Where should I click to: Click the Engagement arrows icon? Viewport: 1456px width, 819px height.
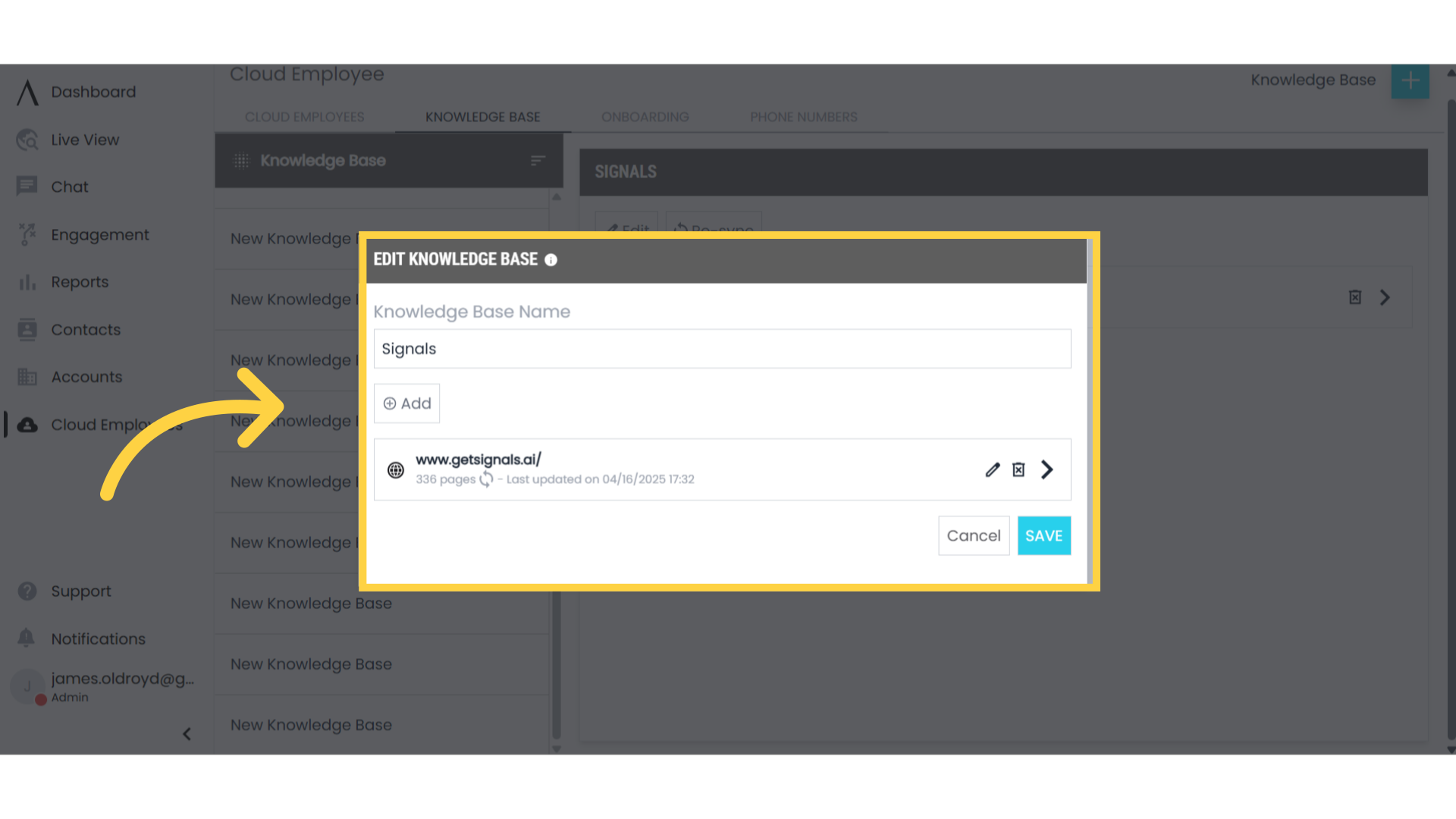pos(27,234)
